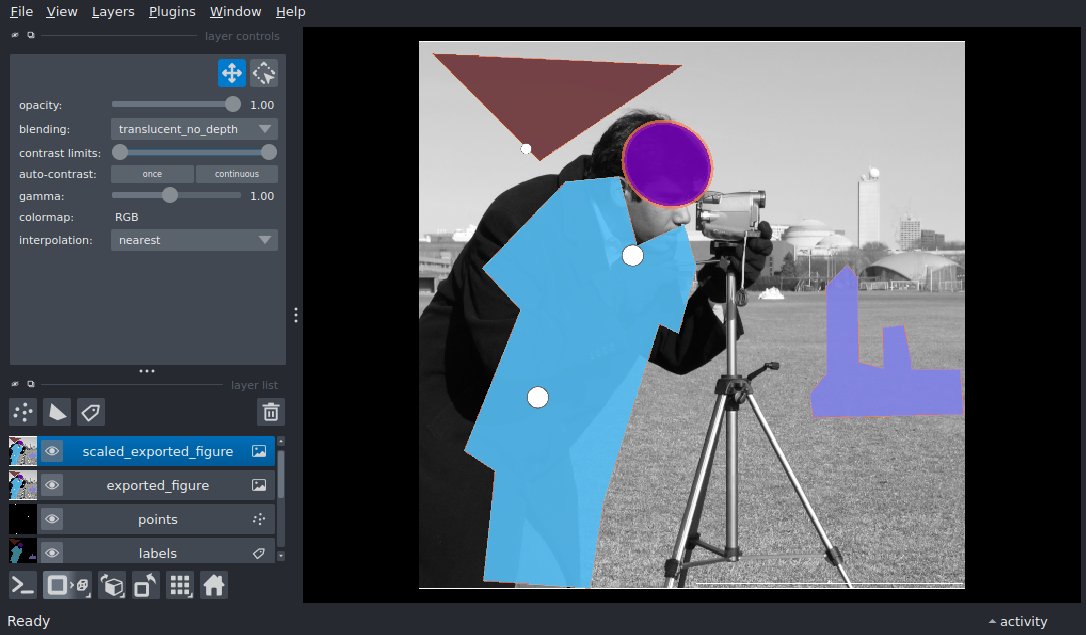This screenshot has height=635, width=1086.
Task: Click the RGB colormap value
Action: (127, 217)
